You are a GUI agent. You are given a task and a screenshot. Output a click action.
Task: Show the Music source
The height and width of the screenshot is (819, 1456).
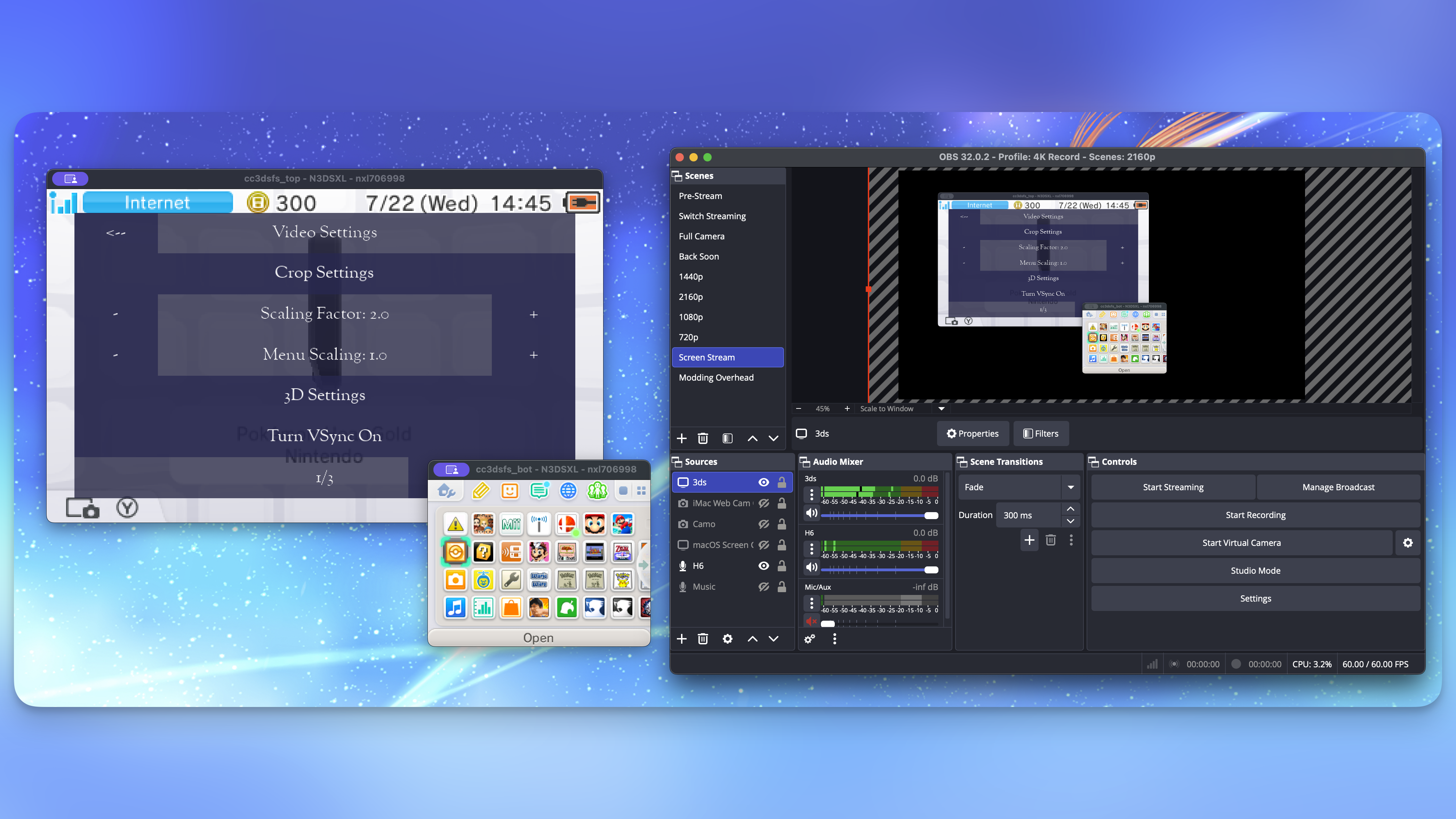(x=763, y=587)
